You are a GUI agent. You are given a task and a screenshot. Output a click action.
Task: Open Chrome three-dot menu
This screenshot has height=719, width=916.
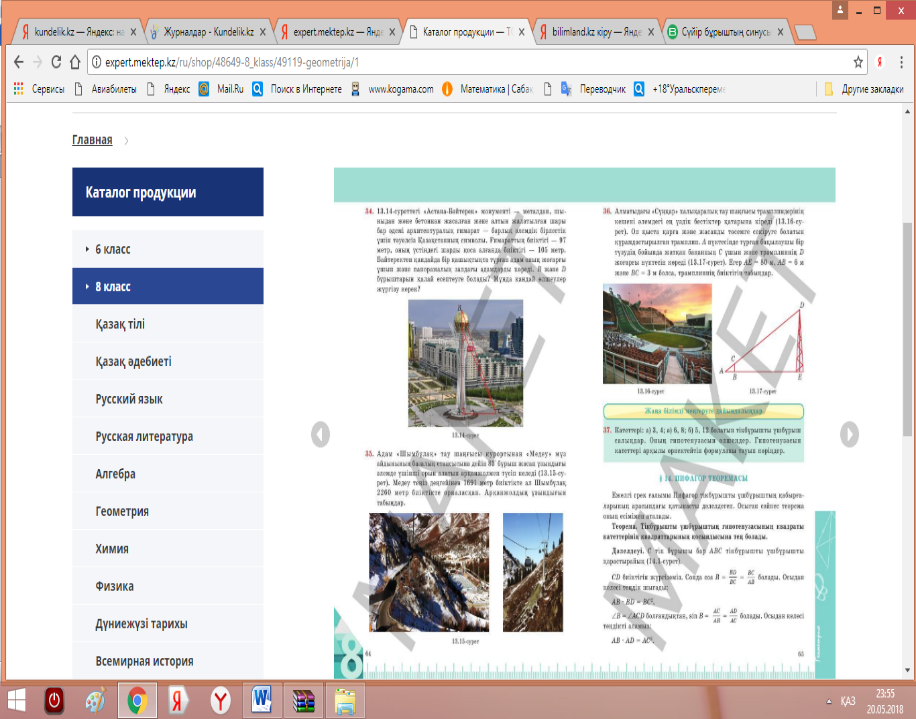[x=901, y=62]
